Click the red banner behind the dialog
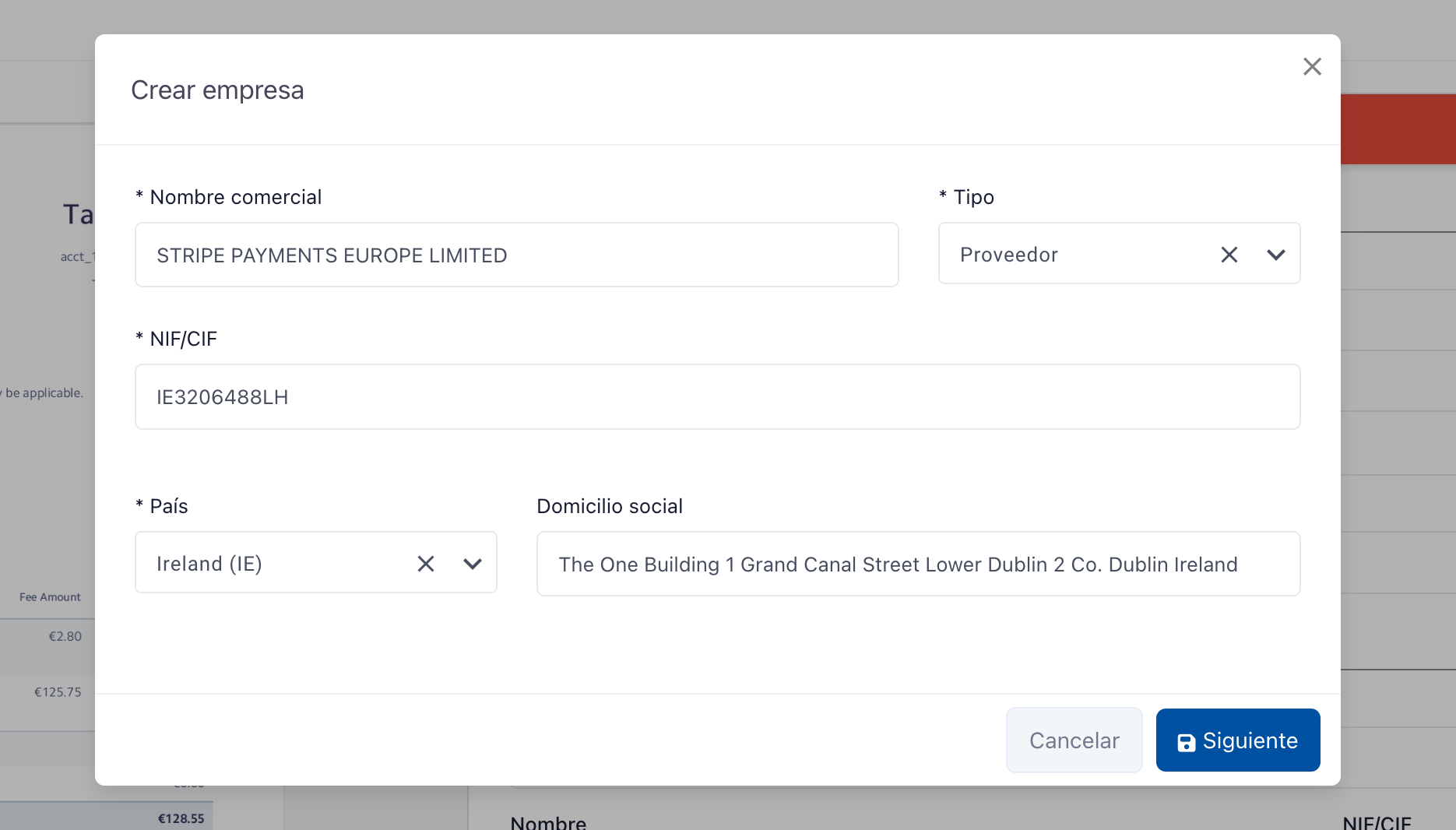This screenshot has width=1456, height=830. coord(1398,129)
